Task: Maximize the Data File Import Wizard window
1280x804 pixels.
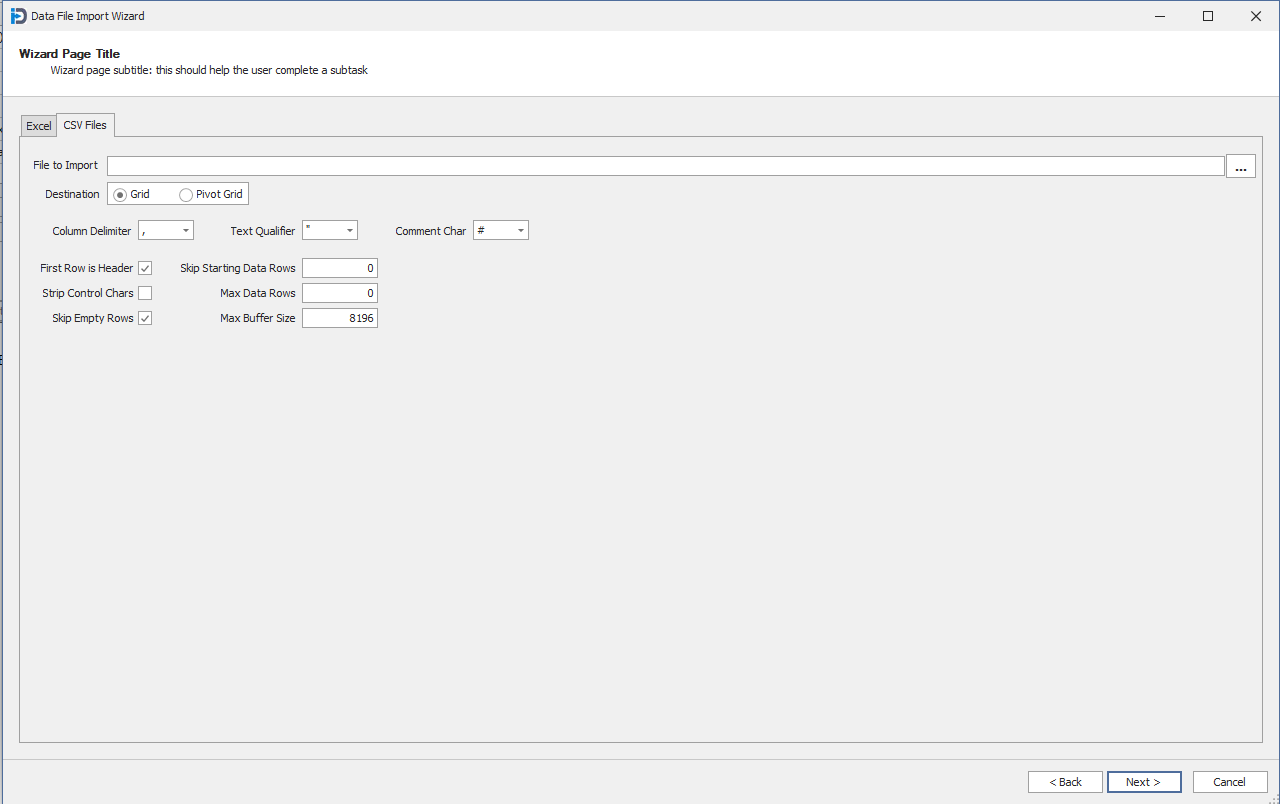Action: coord(1208,16)
